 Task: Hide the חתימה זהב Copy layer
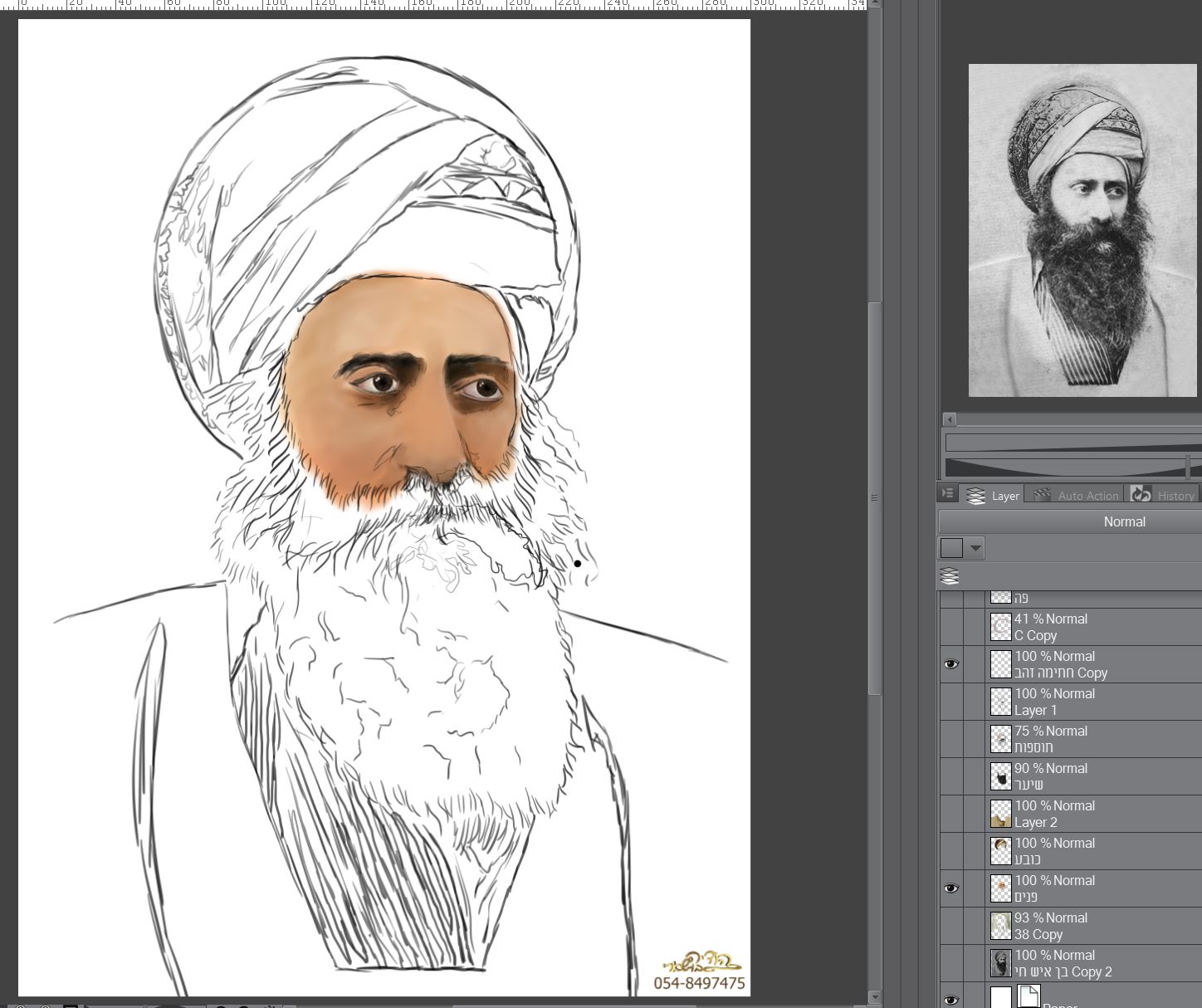point(951,664)
